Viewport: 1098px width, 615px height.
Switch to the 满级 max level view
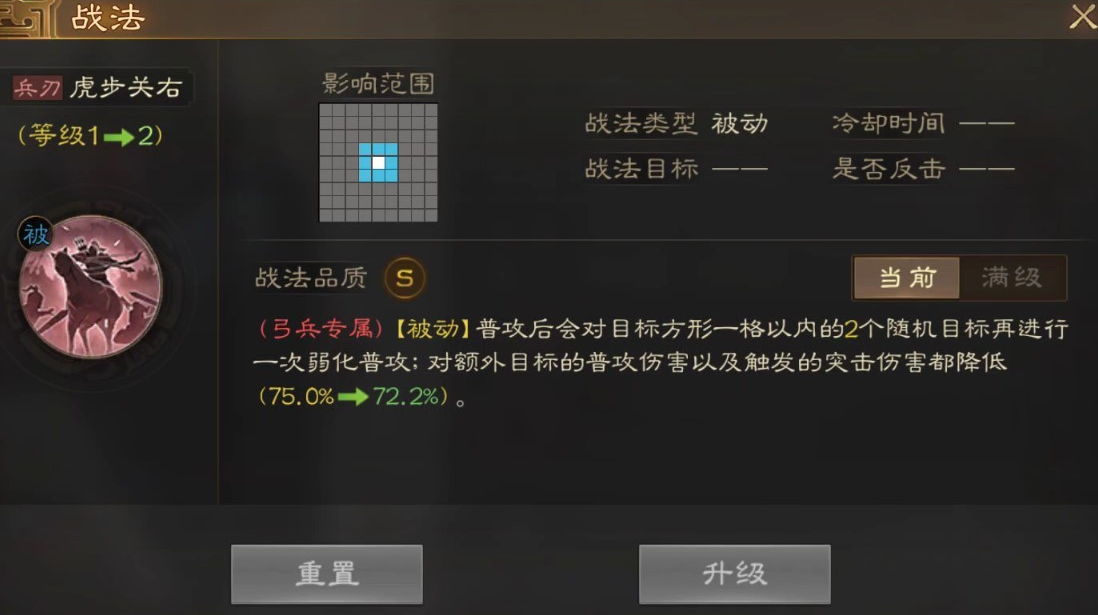click(x=1013, y=278)
